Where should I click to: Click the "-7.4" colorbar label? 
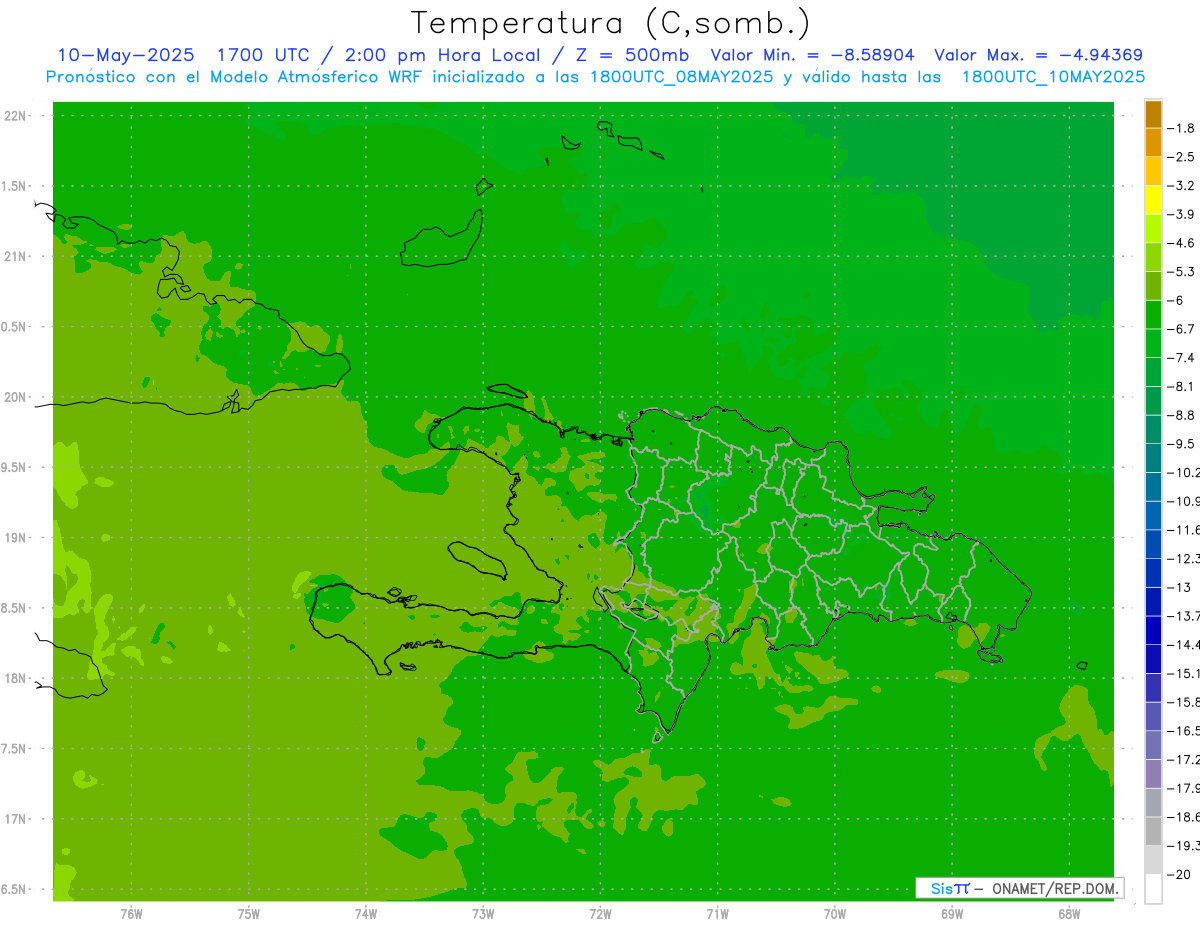(1181, 358)
